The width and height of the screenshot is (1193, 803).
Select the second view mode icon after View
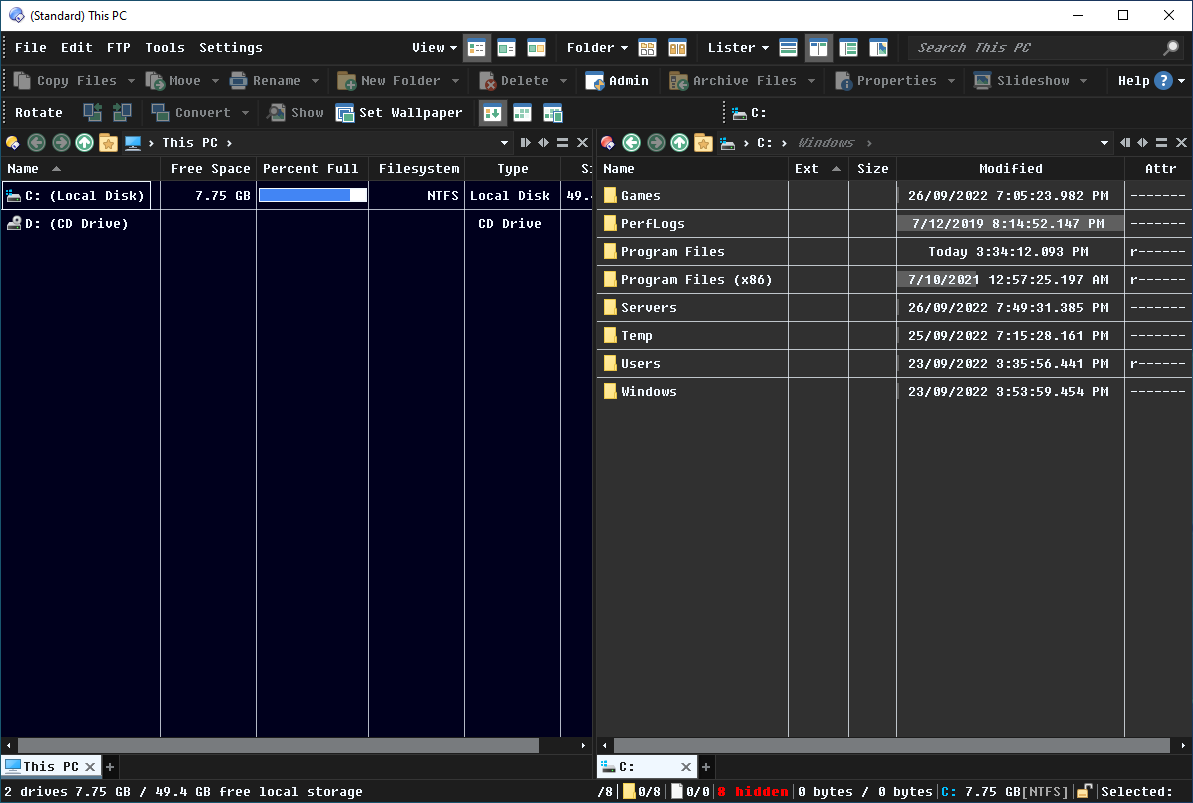click(x=507, y=48)
